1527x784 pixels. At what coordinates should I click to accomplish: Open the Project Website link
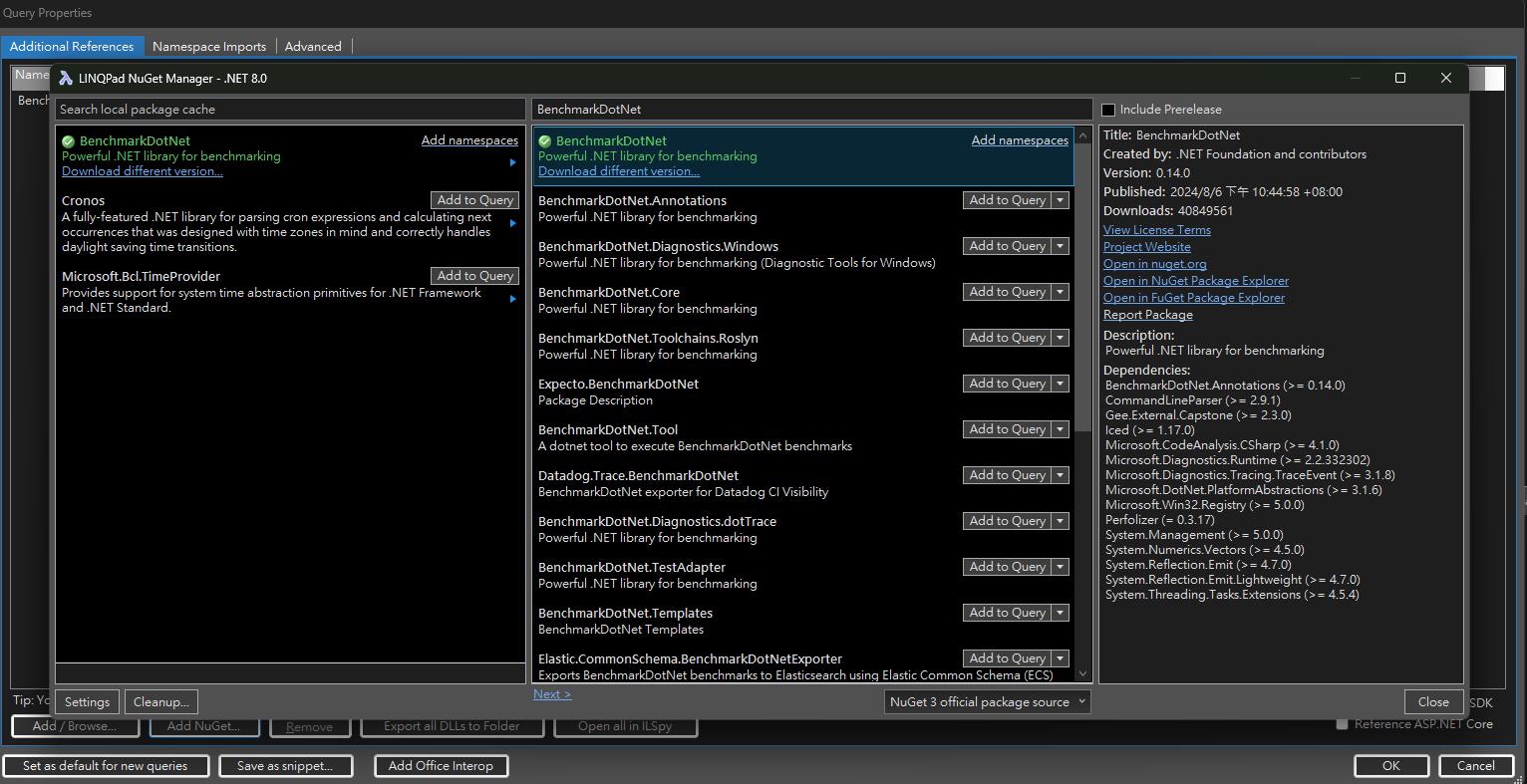tap(1146, 247)
